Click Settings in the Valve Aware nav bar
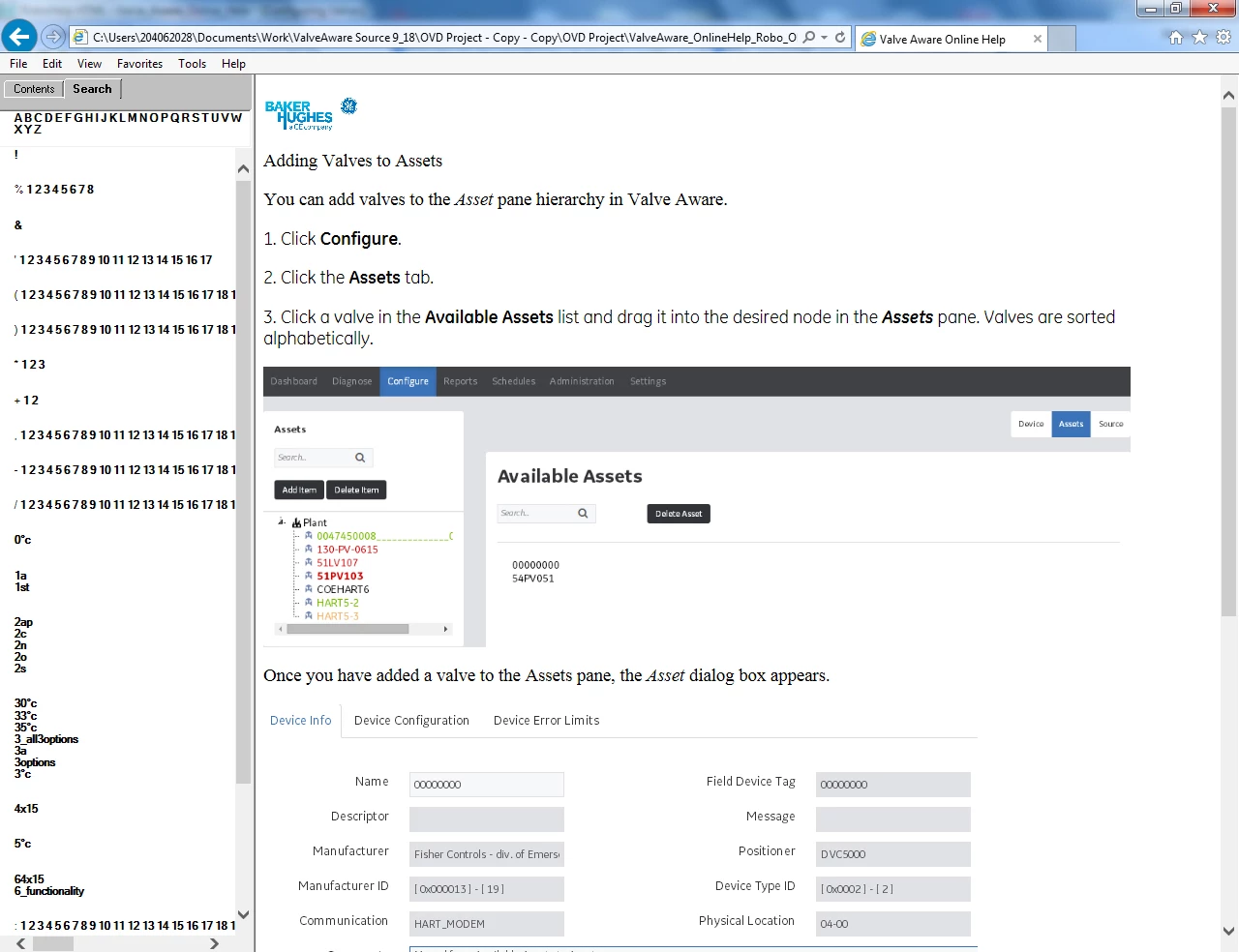The height and width of the screenshot is (952, 1239). pyautogui.click(x=648, y=381)
